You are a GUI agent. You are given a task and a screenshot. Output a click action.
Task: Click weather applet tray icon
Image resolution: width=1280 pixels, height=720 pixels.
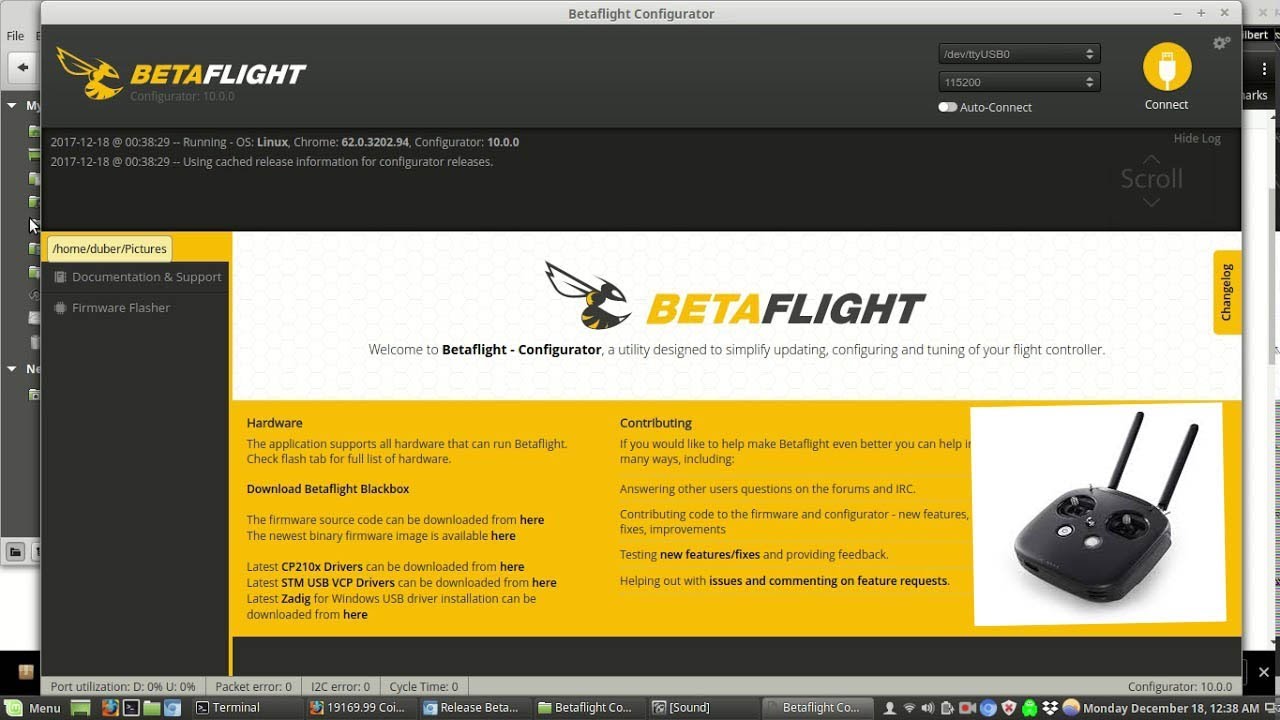pos(1071,708)
